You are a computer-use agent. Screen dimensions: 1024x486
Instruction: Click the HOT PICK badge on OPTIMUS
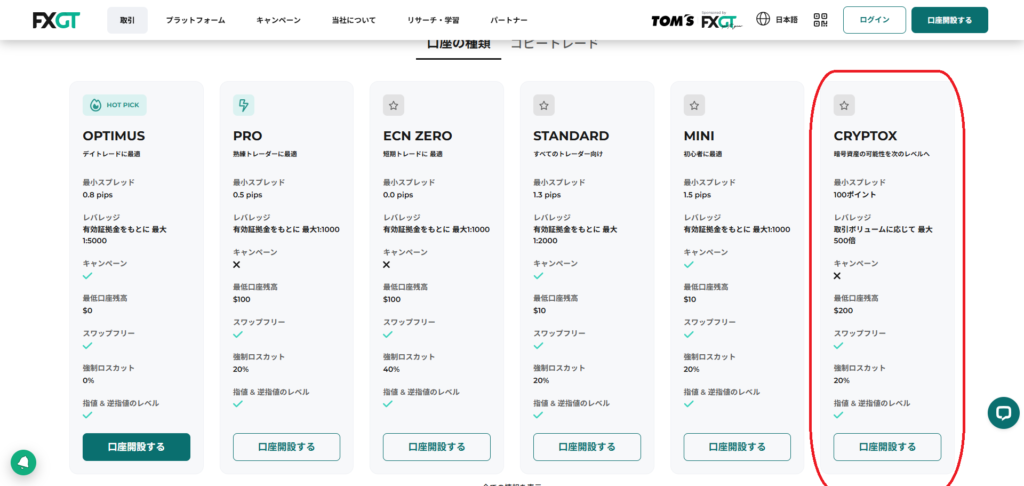115,105
